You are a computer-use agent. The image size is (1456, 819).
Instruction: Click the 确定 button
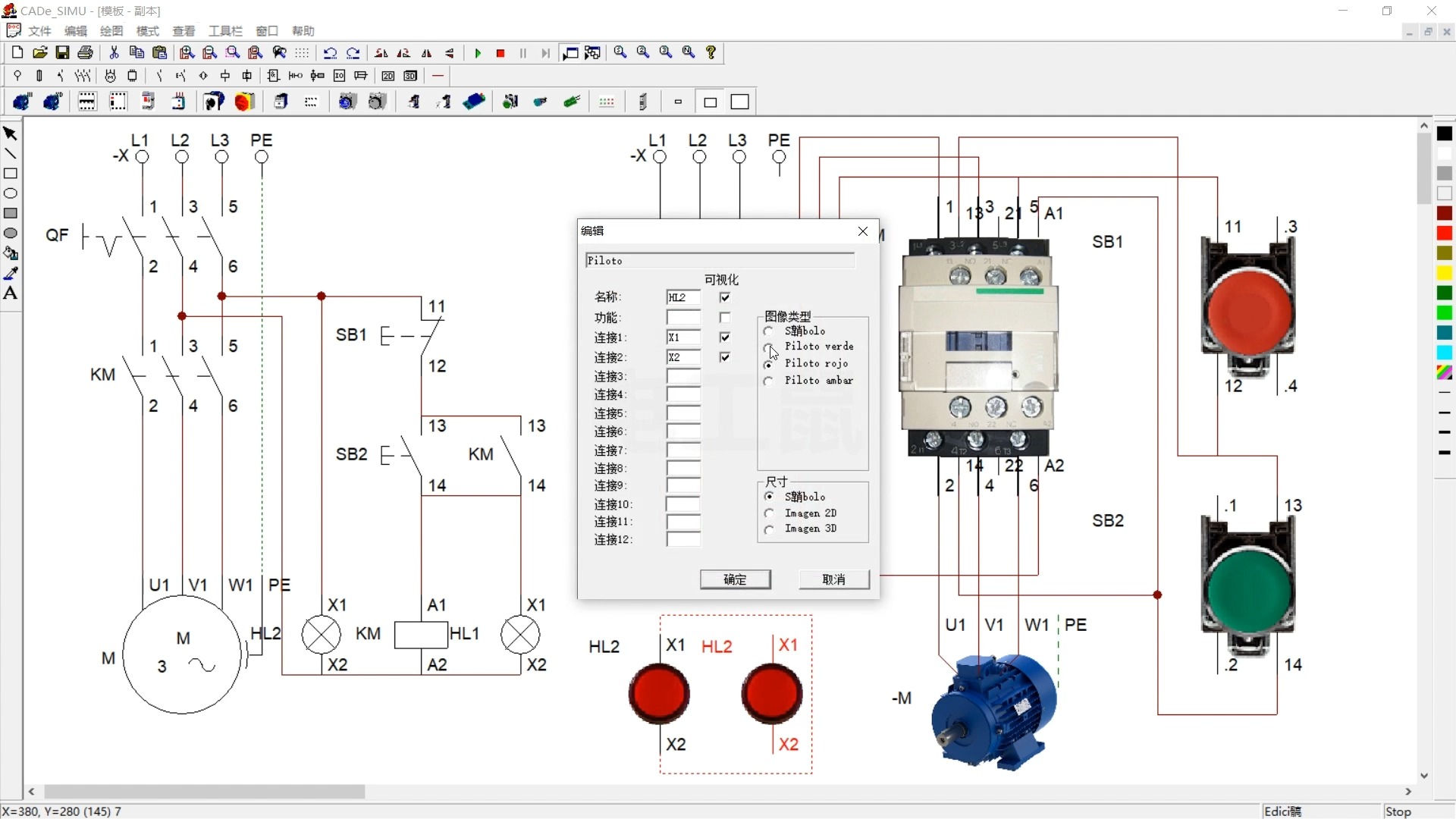735,579
